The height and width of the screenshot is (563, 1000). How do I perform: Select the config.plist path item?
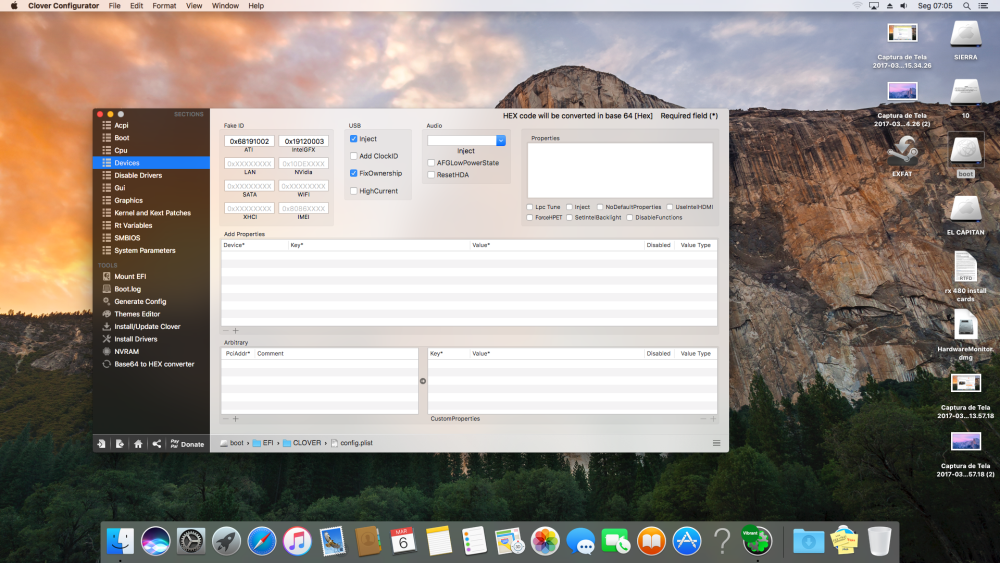point(351,443)
